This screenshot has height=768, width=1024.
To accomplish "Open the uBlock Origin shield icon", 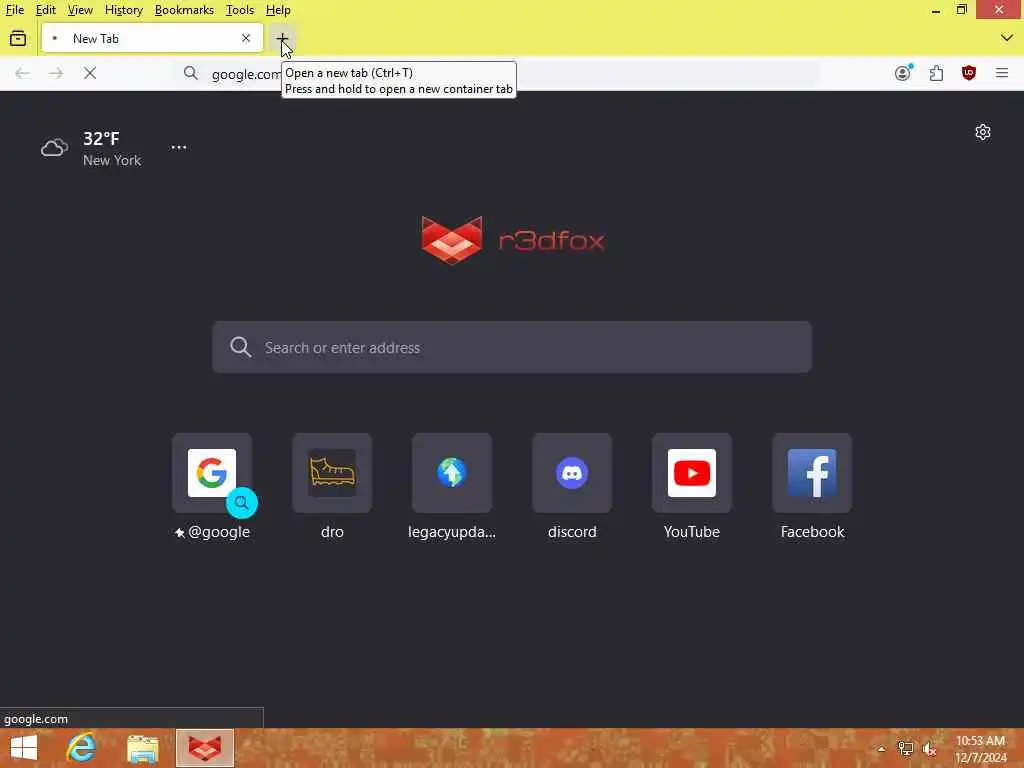I will point(969,73).
